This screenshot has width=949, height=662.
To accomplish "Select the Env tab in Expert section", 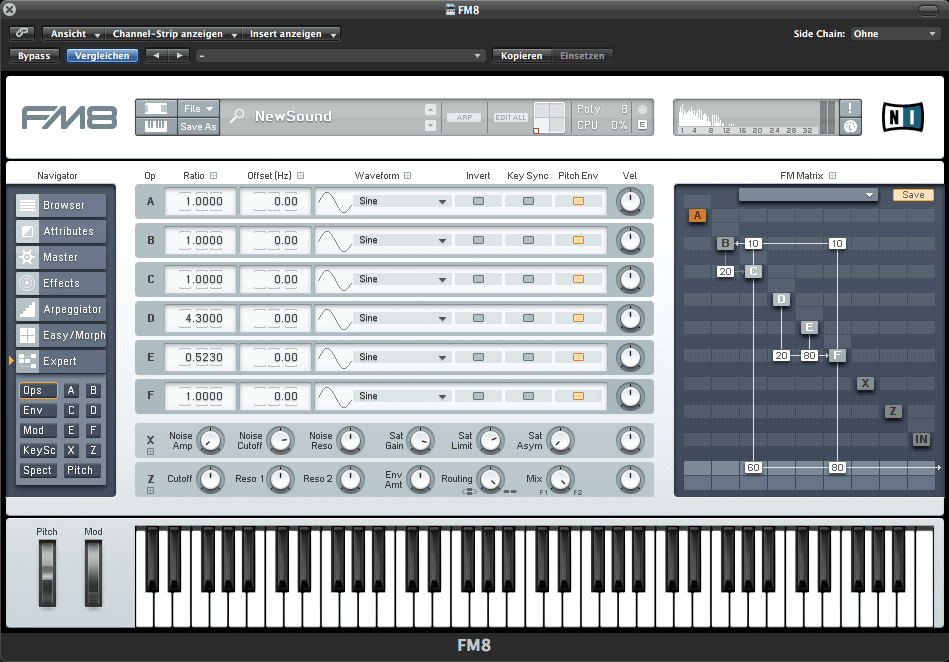I will [38, 410].
